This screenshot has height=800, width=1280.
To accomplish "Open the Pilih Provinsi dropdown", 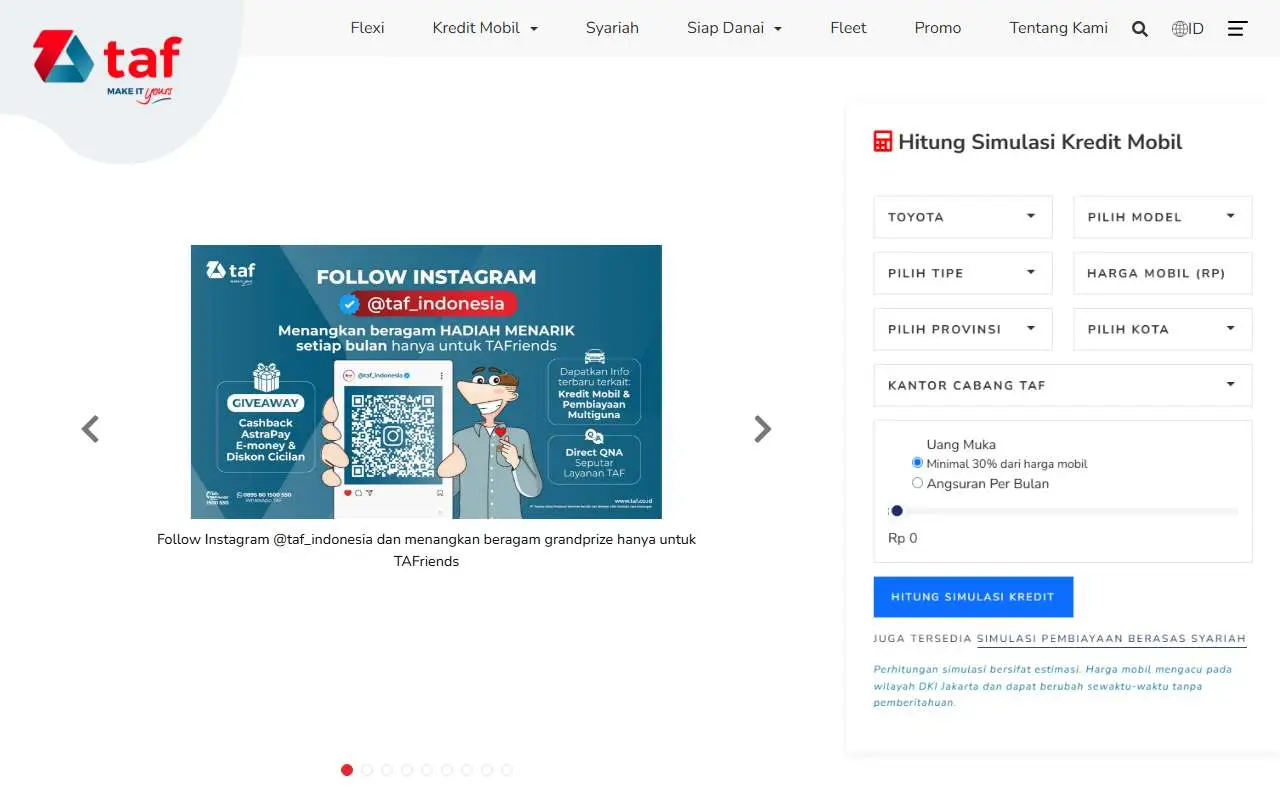I will [963, 329].
